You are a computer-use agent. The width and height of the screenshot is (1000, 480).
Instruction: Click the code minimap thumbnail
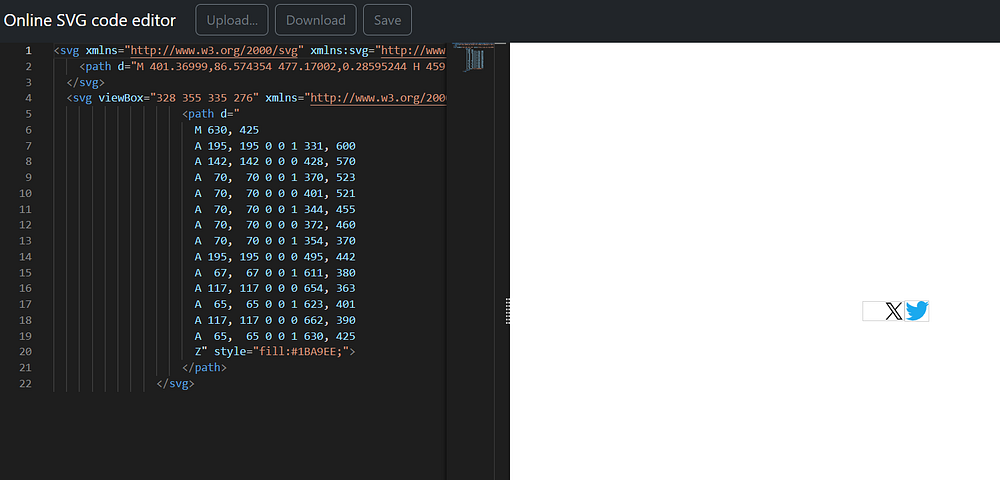tap(473, 57)
